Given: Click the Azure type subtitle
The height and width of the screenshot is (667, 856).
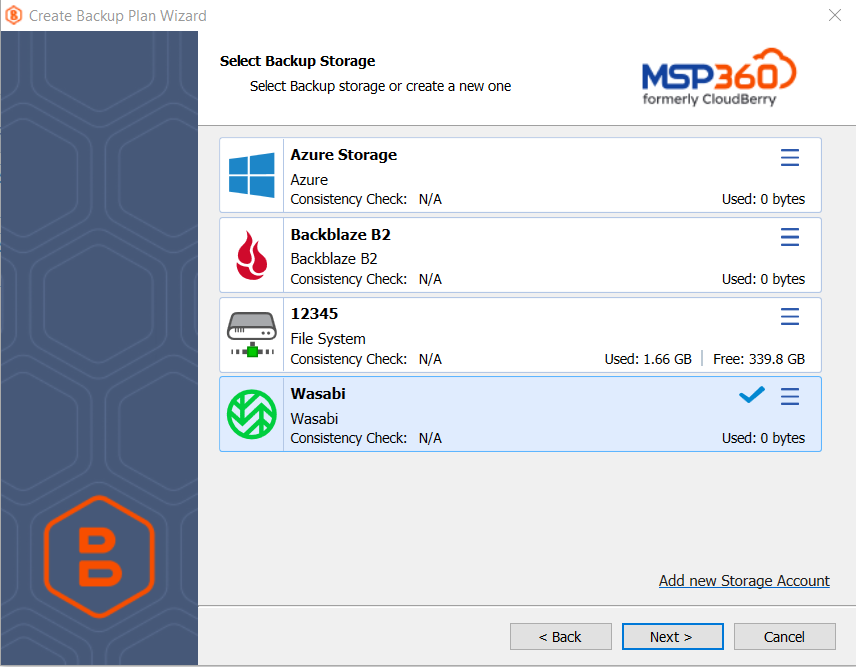Looking at the screenshot, I should pyautogui.click(x=310, y=180).
